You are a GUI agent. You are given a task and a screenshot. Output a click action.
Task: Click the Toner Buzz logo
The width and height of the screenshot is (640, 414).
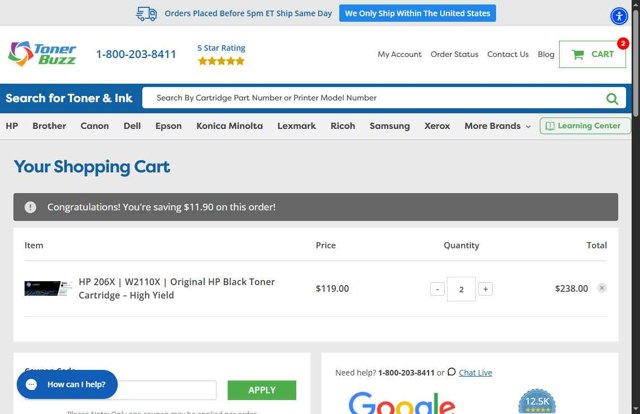[42, 54]
